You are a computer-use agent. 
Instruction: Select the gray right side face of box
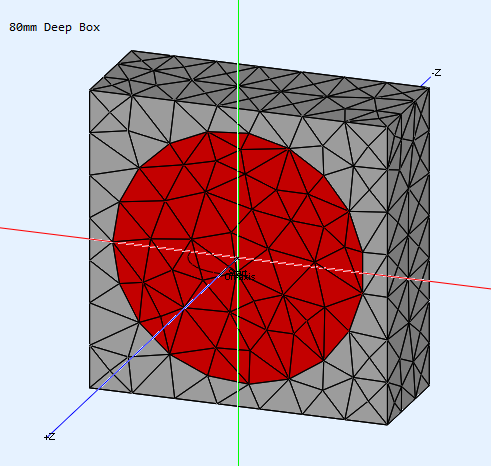click(x=409, y=257)
